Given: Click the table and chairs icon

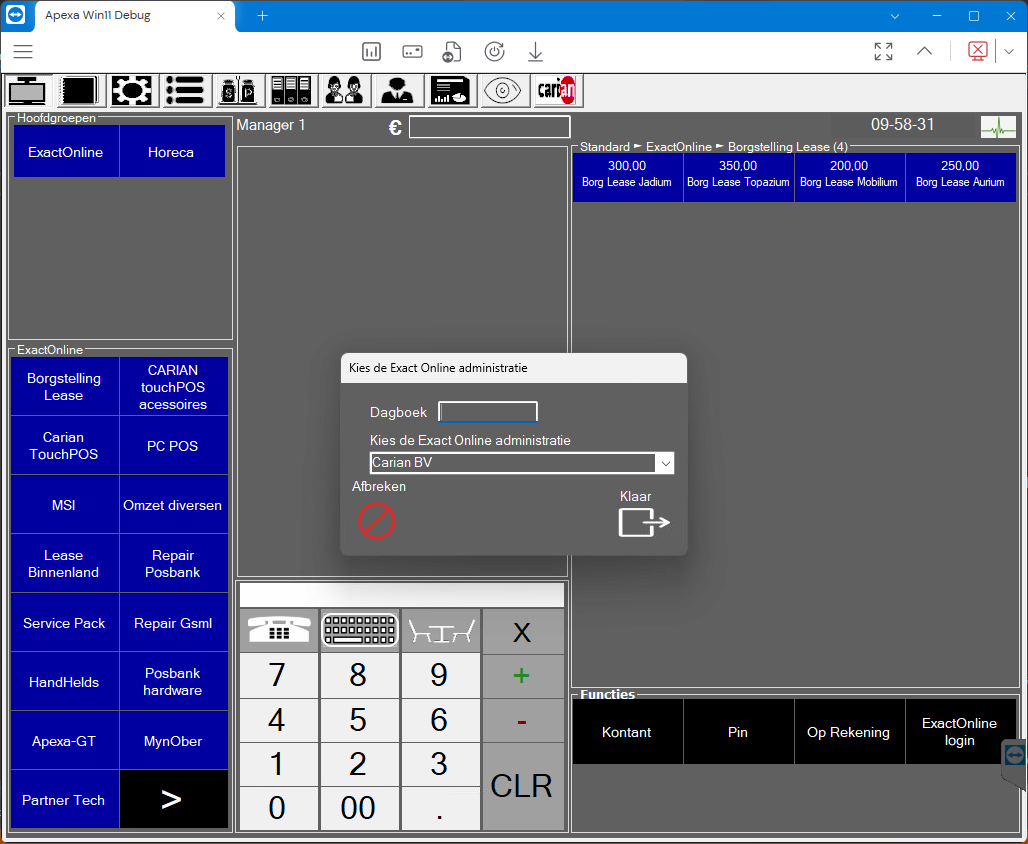Looking at the screenshot, I should pyautogui.click(x=441, y=631).
